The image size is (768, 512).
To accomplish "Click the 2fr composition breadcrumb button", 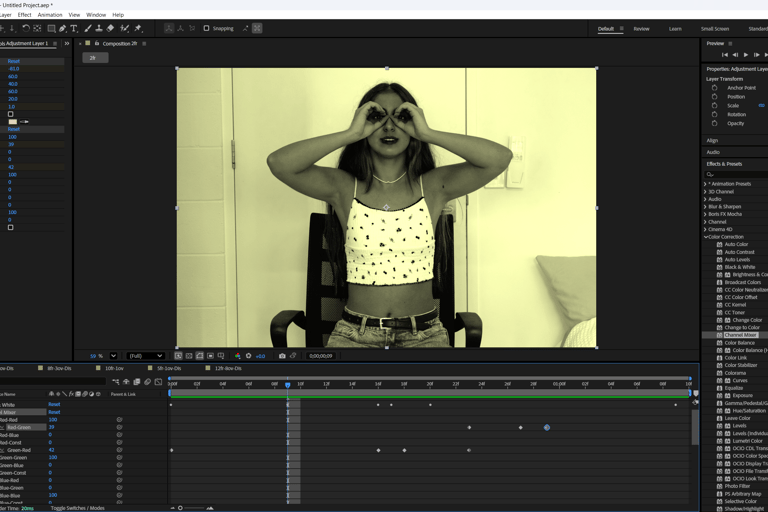I will pos(95,58).
